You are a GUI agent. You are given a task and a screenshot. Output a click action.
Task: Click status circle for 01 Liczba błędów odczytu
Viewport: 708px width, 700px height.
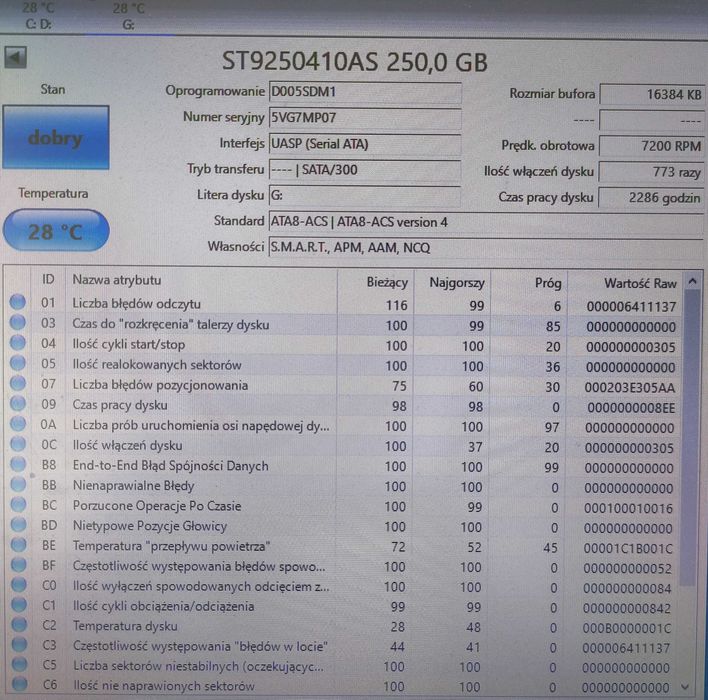(x=18, y=302)
